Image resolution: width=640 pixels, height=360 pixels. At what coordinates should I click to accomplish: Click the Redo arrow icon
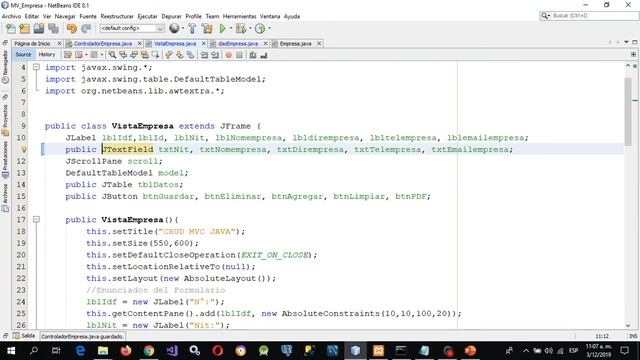coord(86,29)
